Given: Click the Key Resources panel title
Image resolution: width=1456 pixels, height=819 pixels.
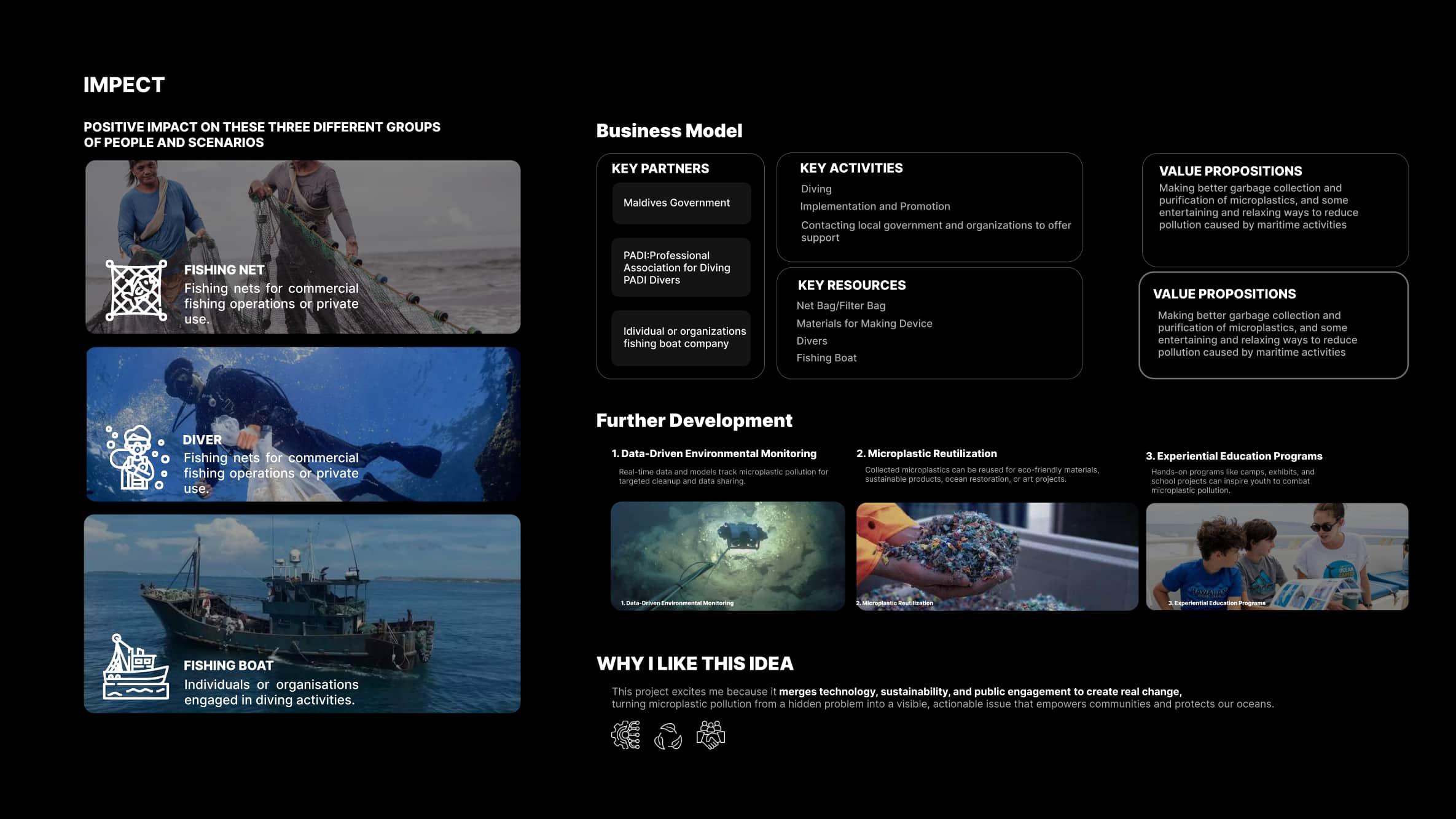Looking at the screenshot, I should tap(851, 285).
